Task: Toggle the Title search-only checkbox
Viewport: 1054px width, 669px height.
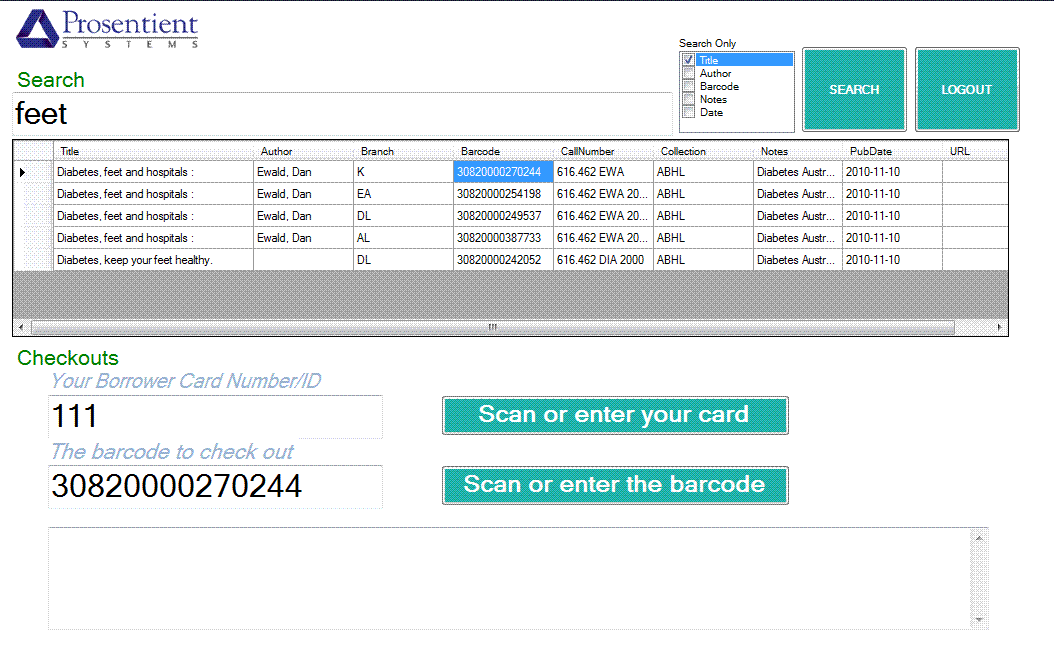Action: 688,60
